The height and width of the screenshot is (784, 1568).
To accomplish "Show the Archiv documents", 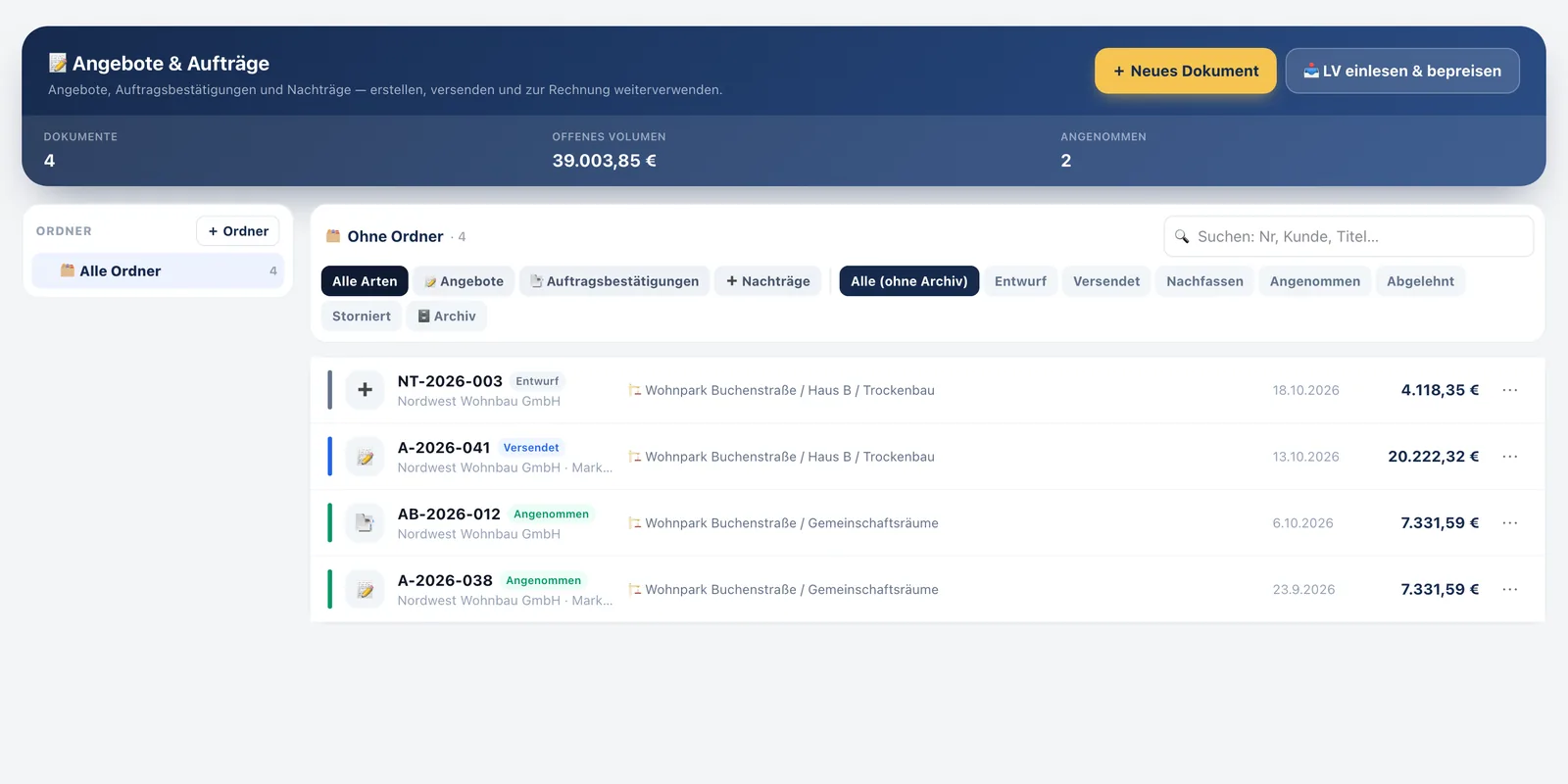I will (447, 316).
